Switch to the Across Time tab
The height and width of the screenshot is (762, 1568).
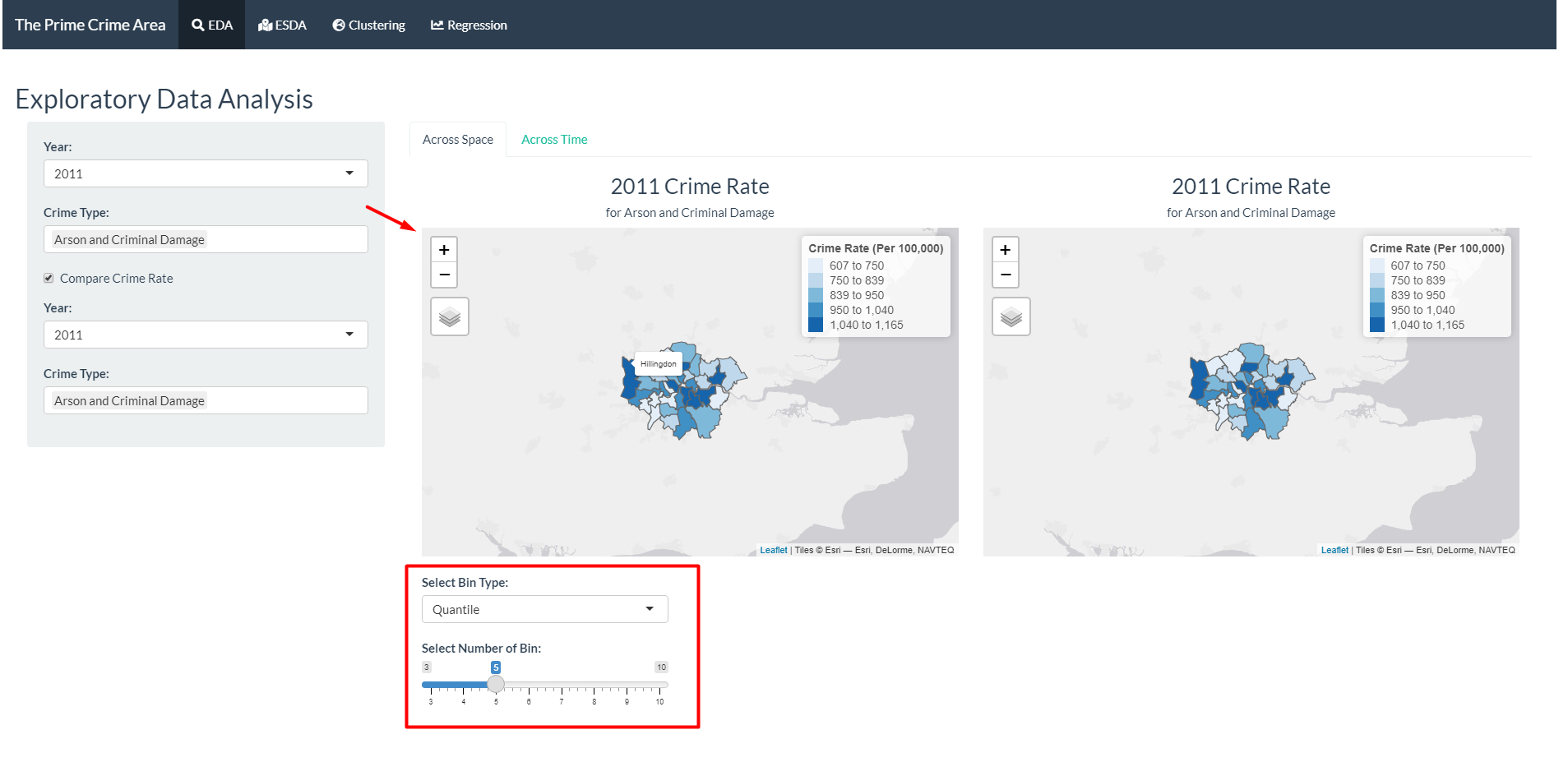click(554, 140)
